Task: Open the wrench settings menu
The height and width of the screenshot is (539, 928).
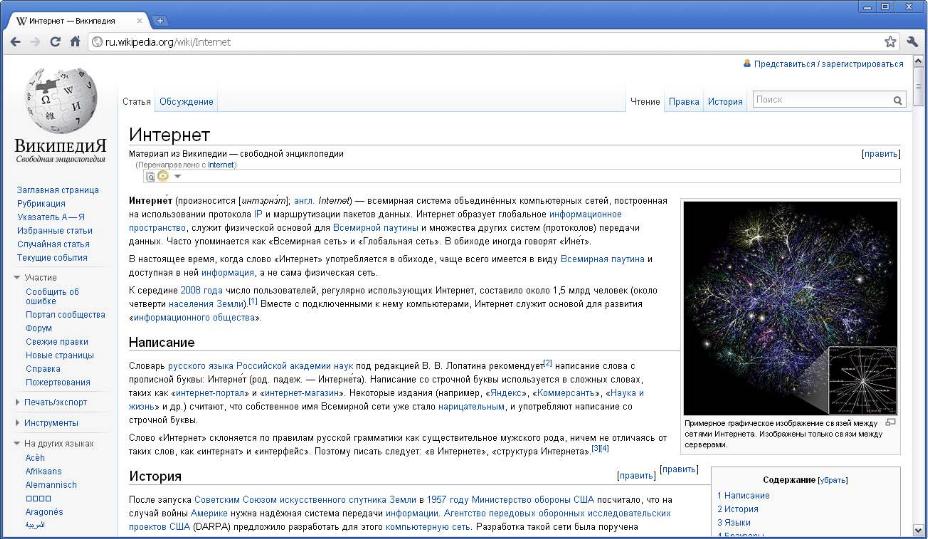Action: tap(912, 41)
